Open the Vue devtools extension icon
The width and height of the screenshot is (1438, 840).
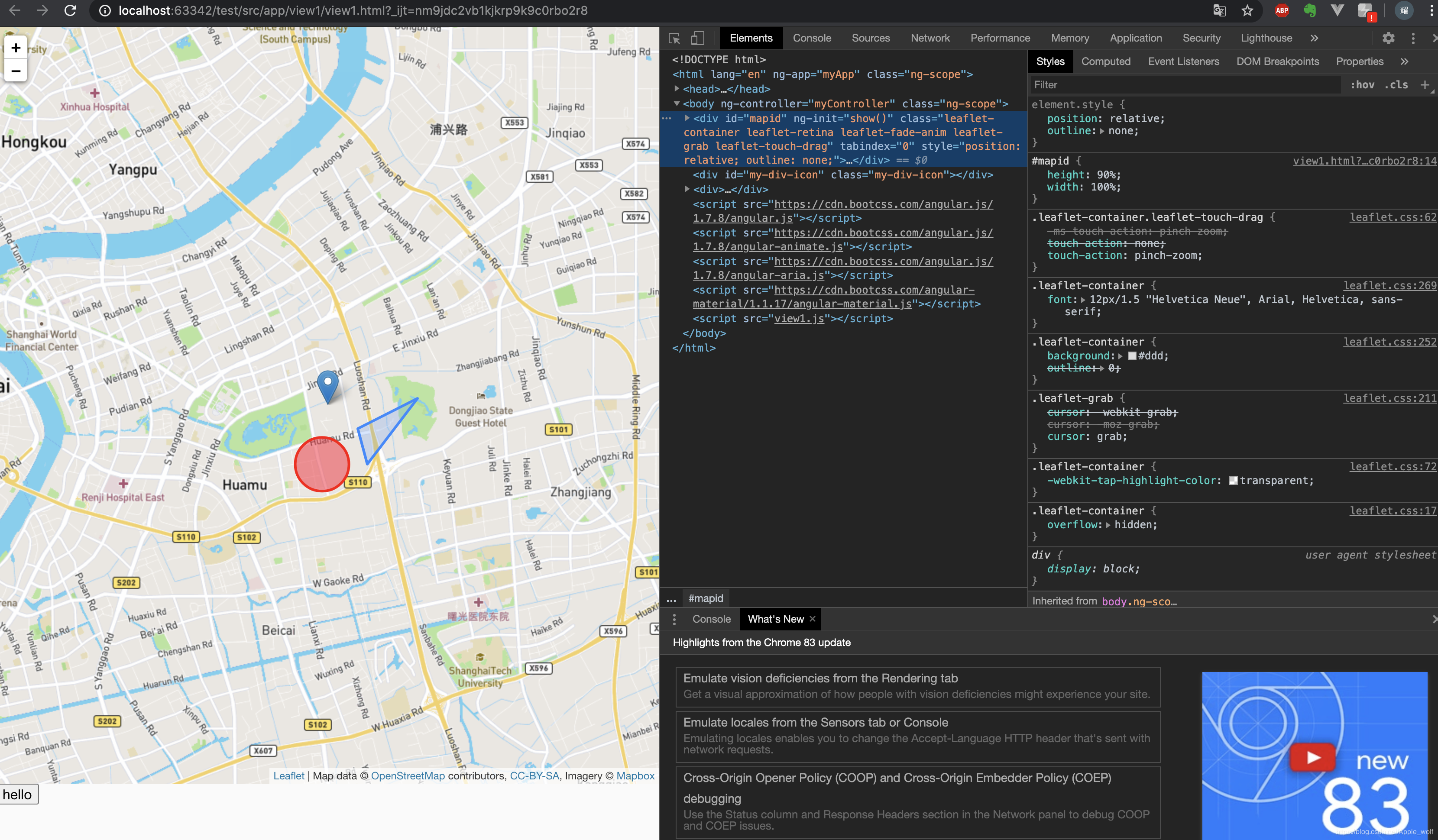point(1337,10)
